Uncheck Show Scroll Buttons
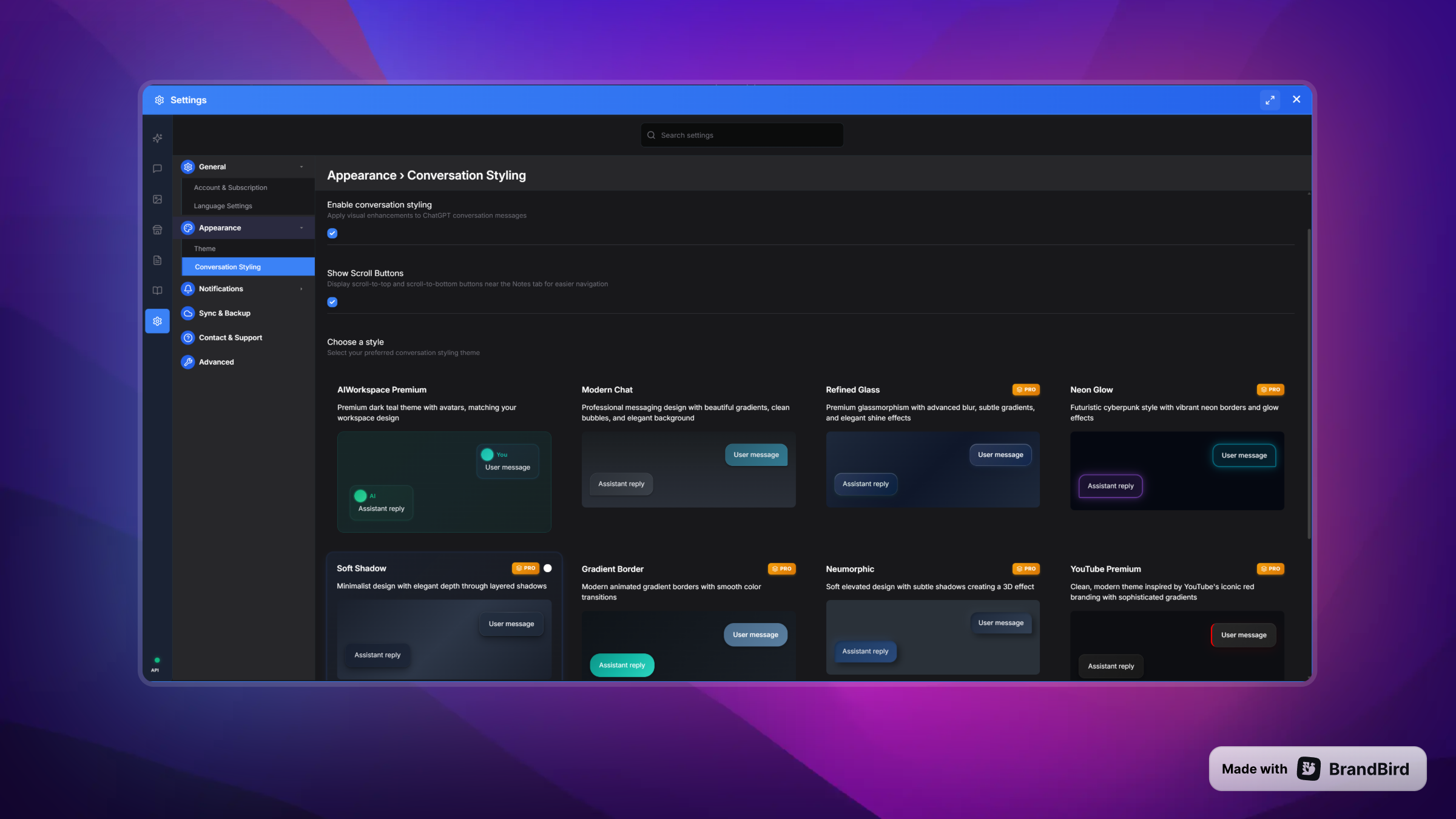This screenshot has width=1456, height=819. (332, 302)
